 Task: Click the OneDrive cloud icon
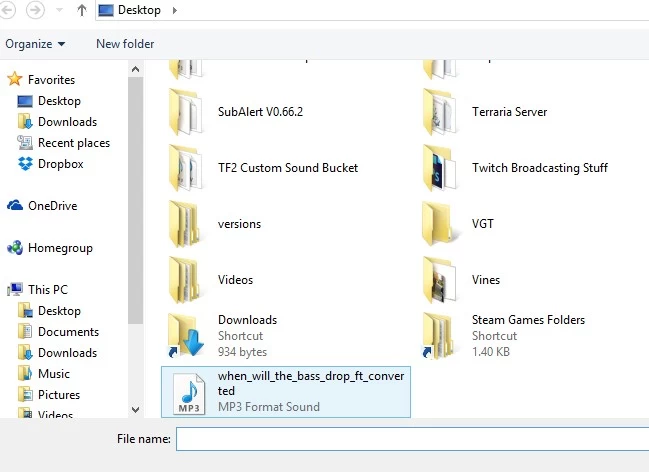click(x=15, y=205)
